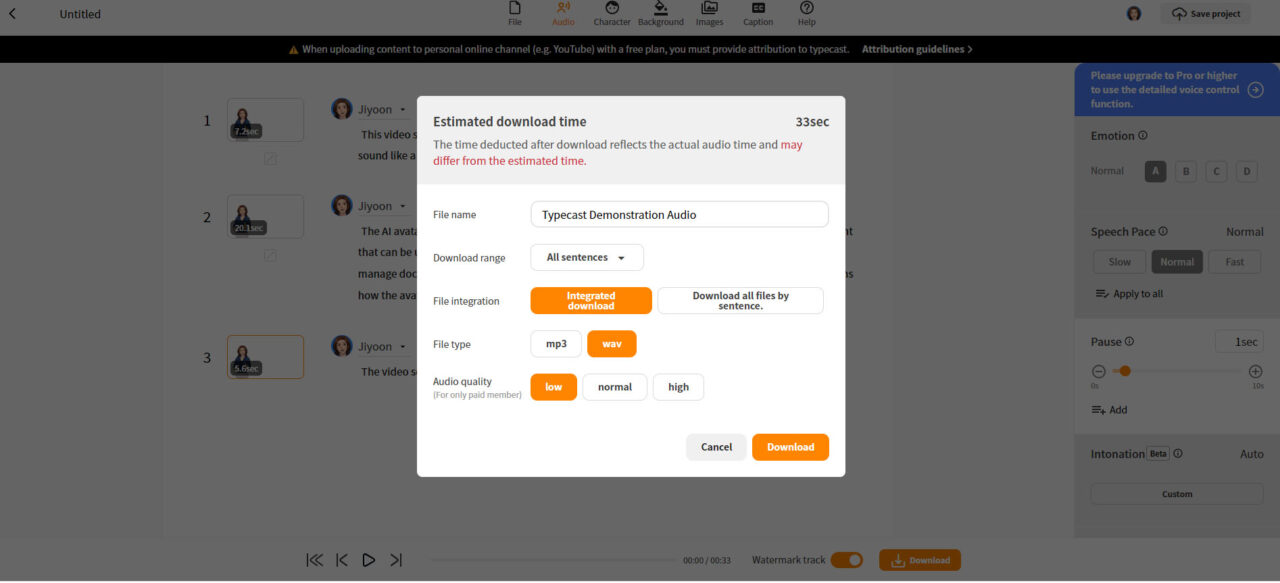Open the File toolbar icon
This screenshot has height=583, width=1280.
click(x=514, y=13)
